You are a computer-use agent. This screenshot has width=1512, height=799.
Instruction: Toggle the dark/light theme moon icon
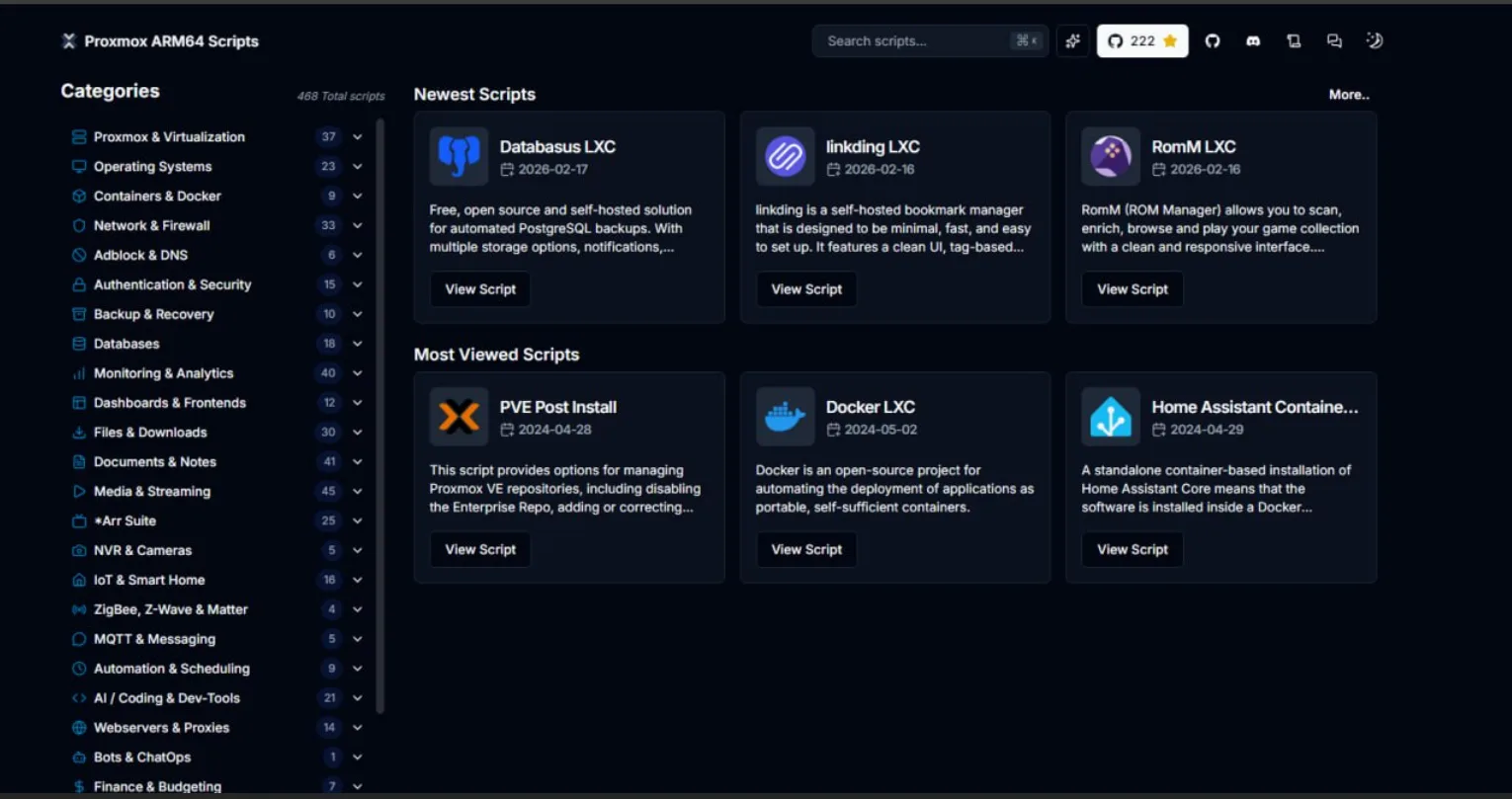pyautogui.click(x=1375, y=40)
